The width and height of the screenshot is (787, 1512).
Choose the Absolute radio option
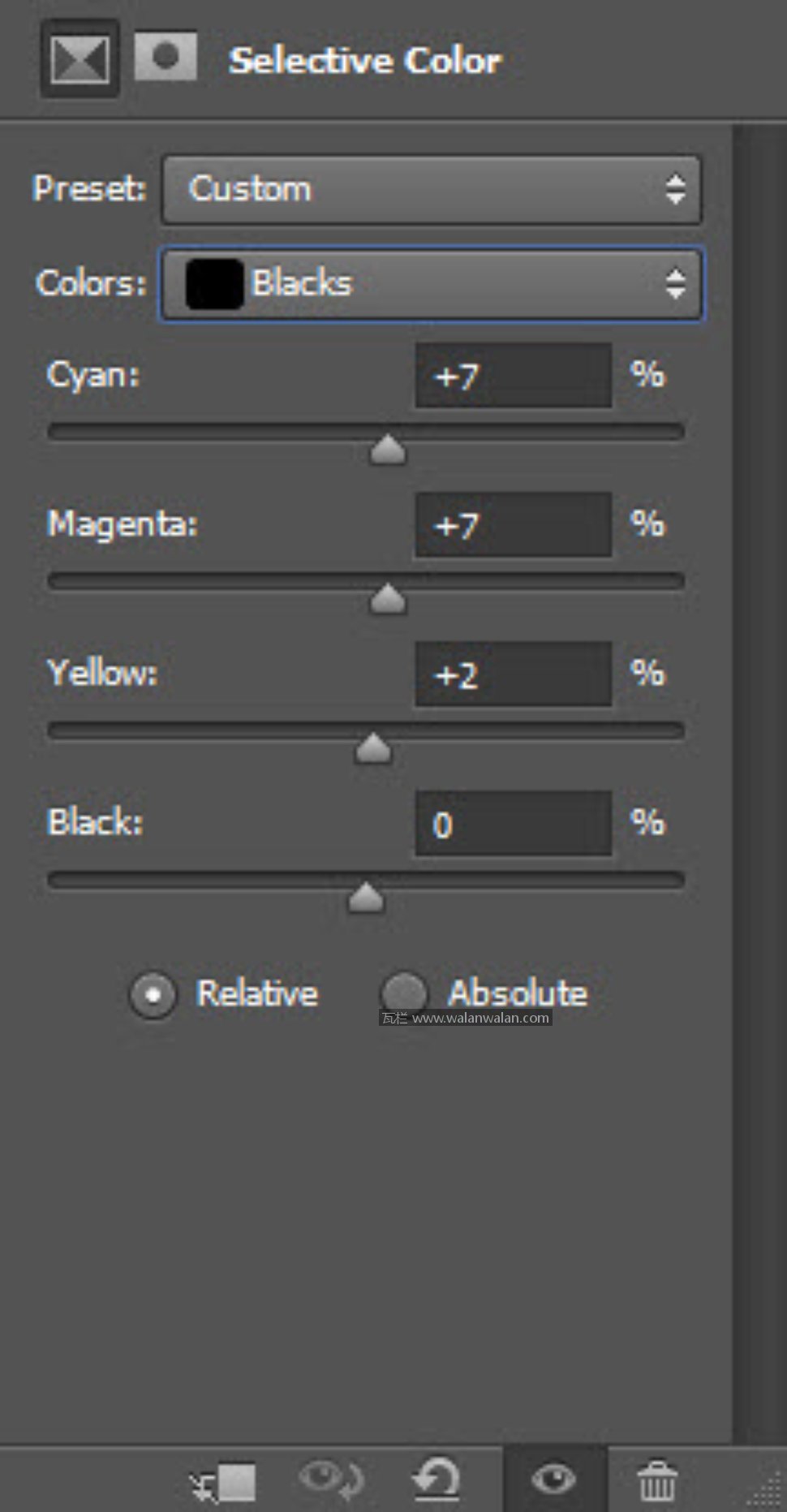404,993
